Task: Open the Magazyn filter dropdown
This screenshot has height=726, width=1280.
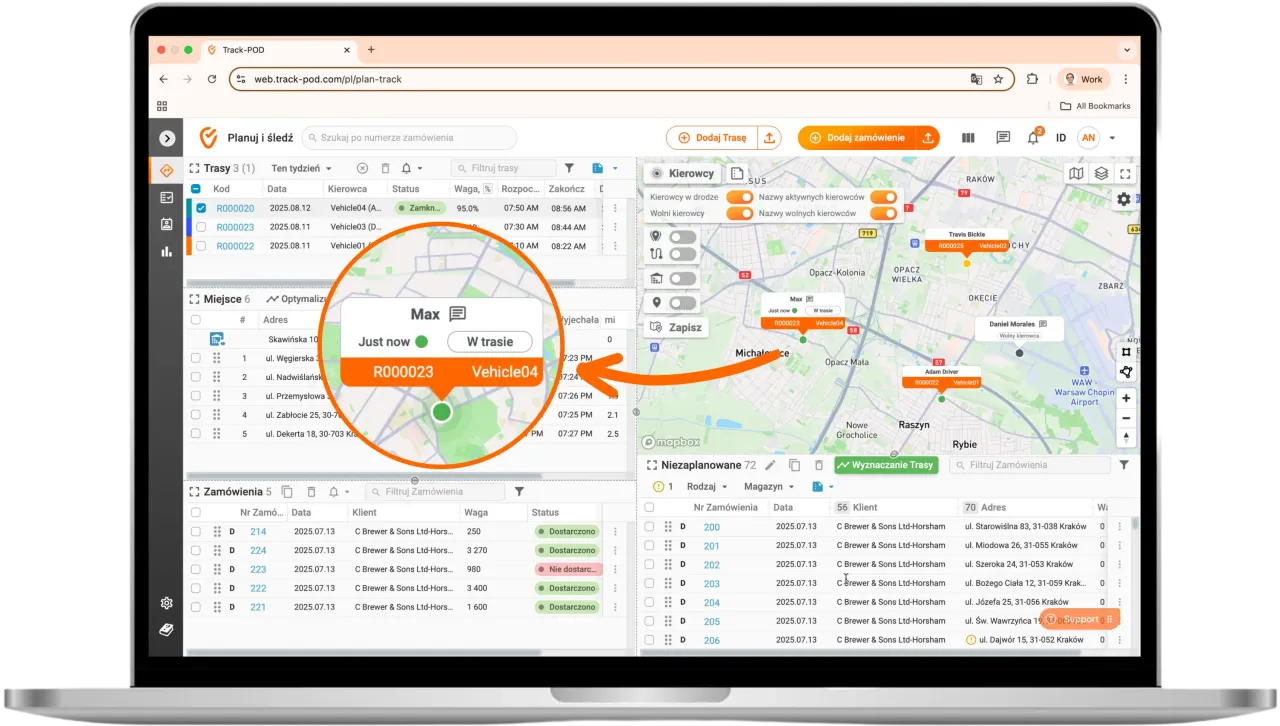Action: click(x=769, y=486)
